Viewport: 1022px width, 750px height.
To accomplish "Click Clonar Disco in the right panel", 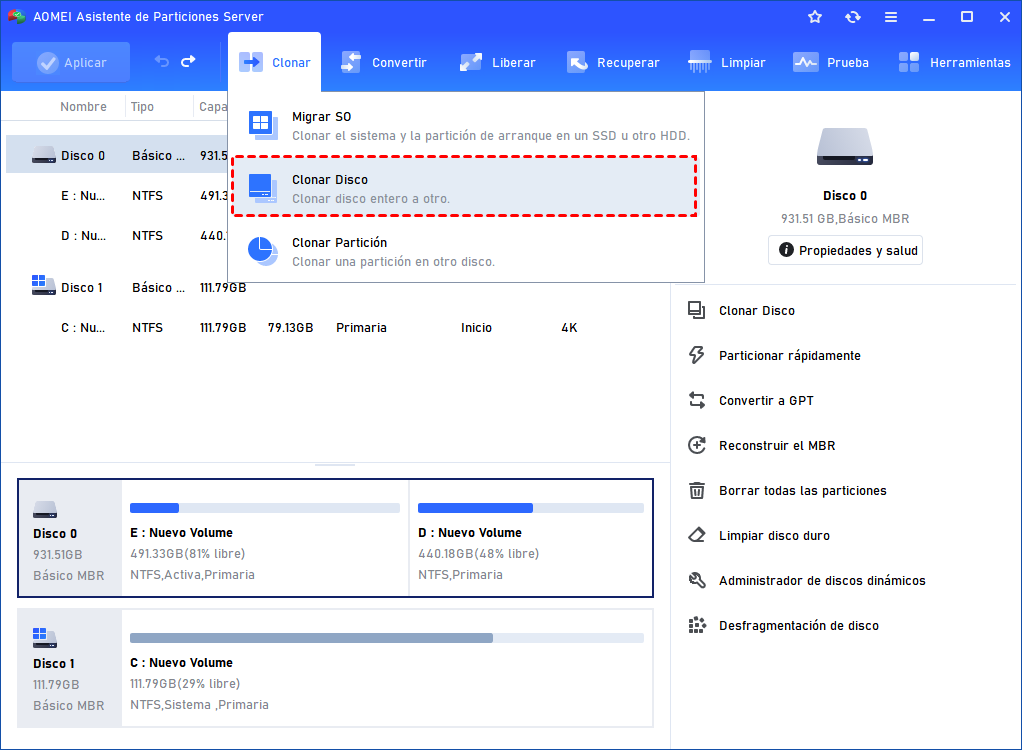I will coord(757,311).
